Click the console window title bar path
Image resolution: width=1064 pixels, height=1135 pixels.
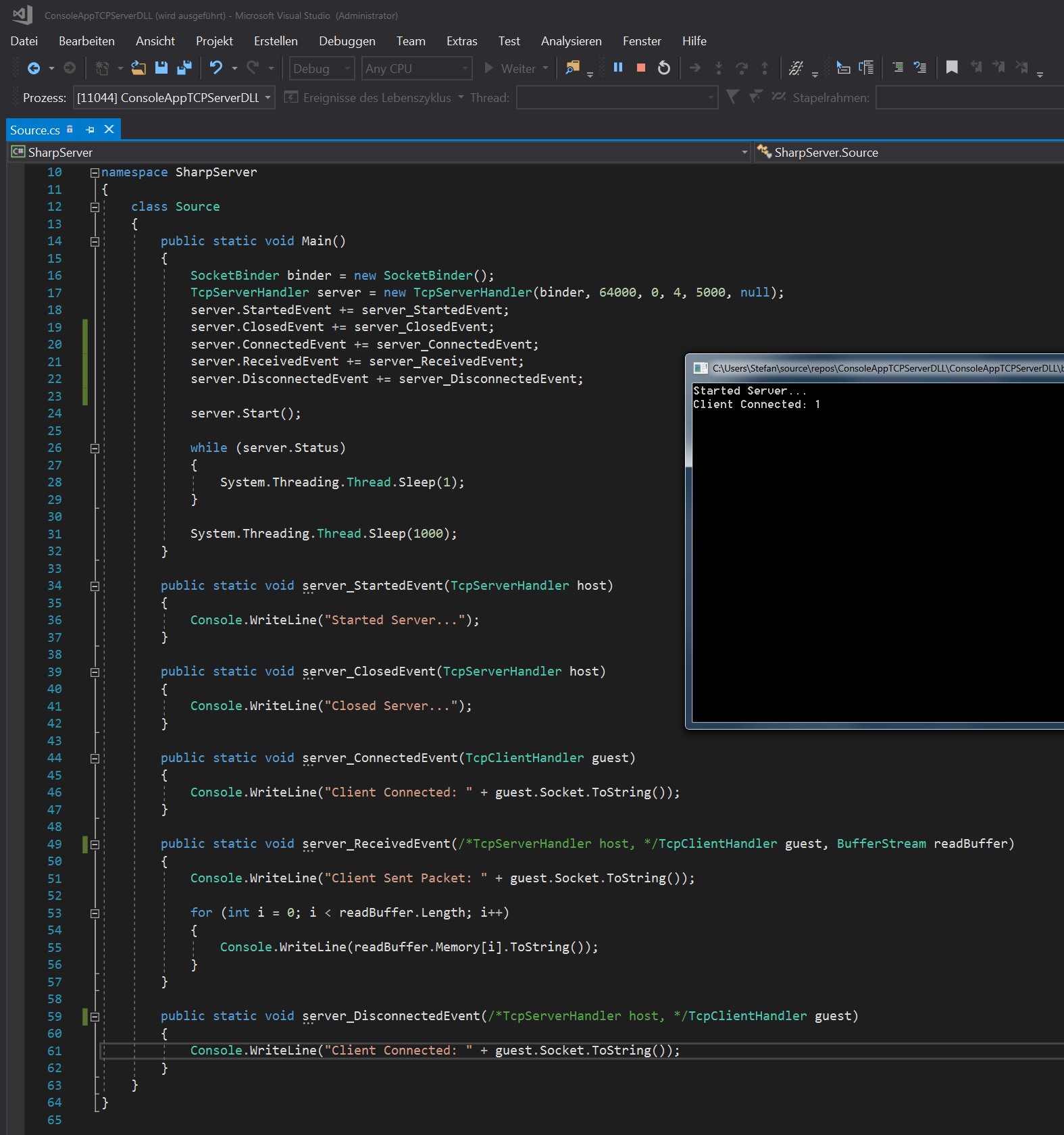tap(888, 368)
